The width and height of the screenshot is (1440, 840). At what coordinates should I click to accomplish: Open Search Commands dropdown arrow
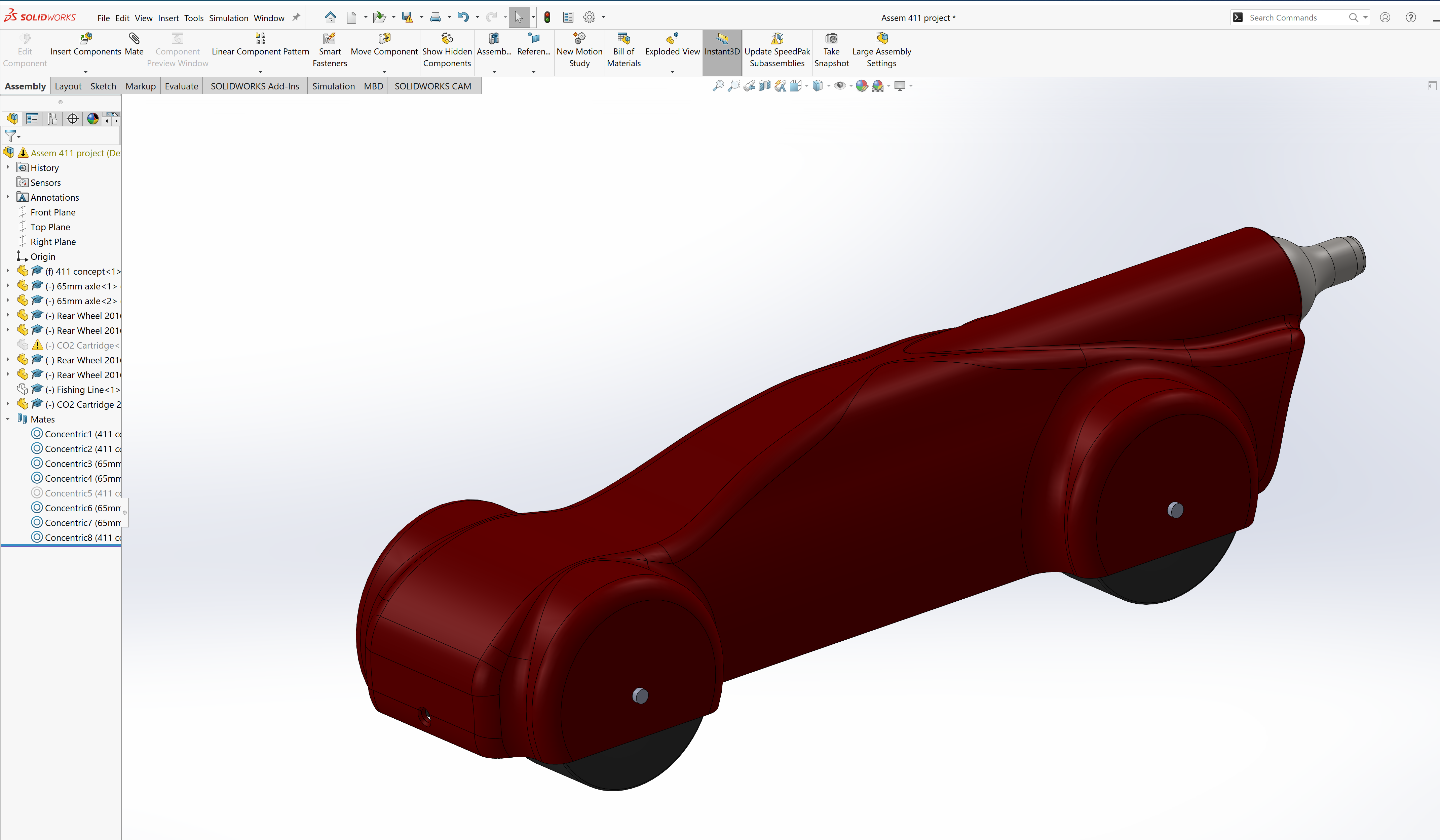[1366, 18]
